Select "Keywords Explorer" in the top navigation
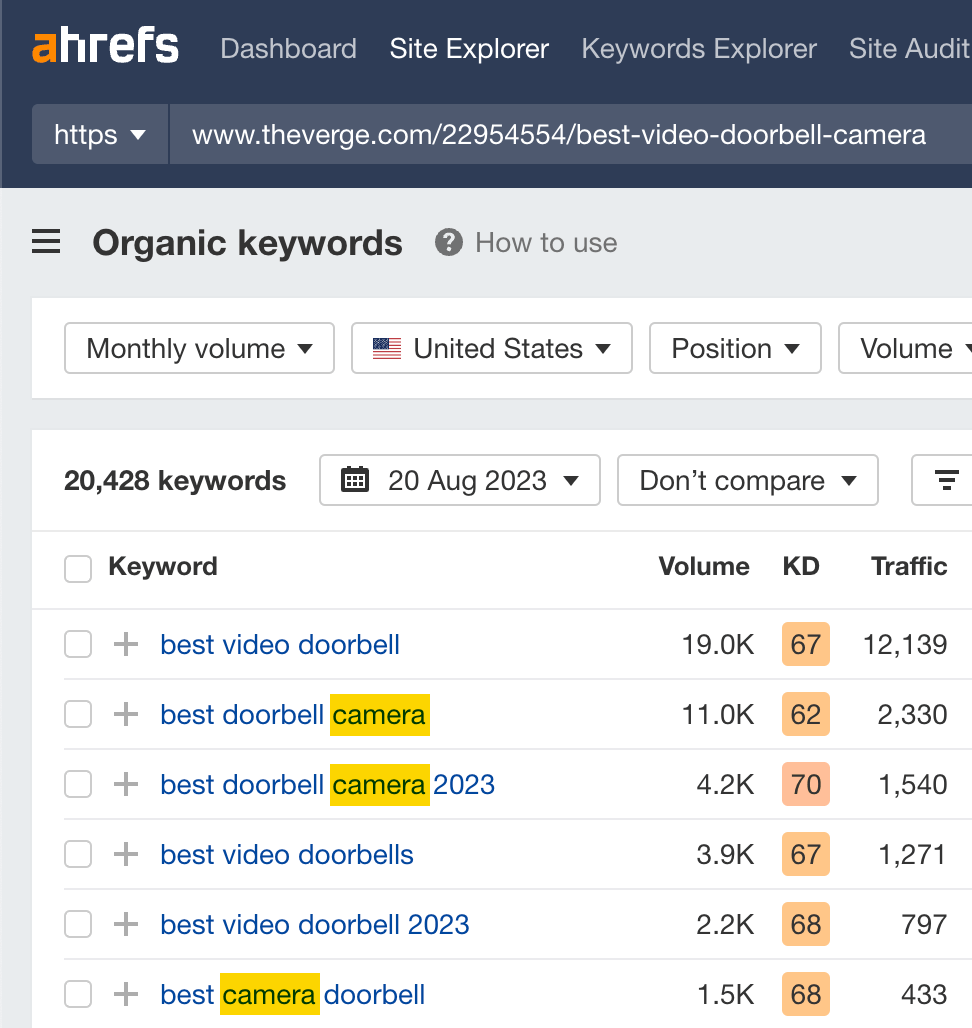The image size is (972, 1028). 698,48
